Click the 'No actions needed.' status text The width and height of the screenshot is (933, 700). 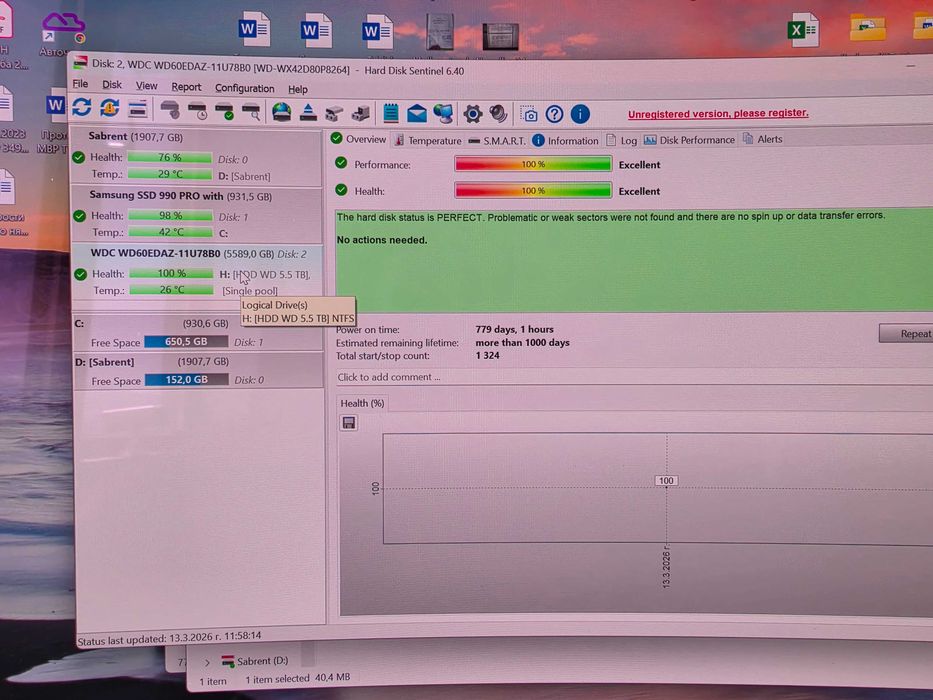(382, 240)
